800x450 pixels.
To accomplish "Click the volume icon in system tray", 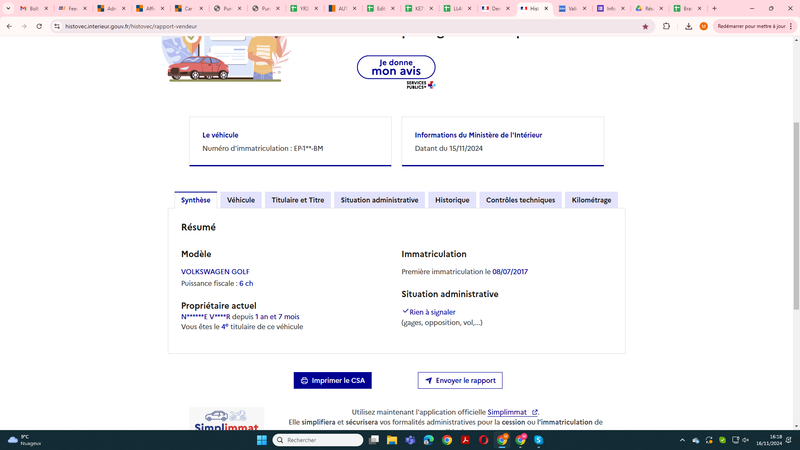I will [745, 440].
